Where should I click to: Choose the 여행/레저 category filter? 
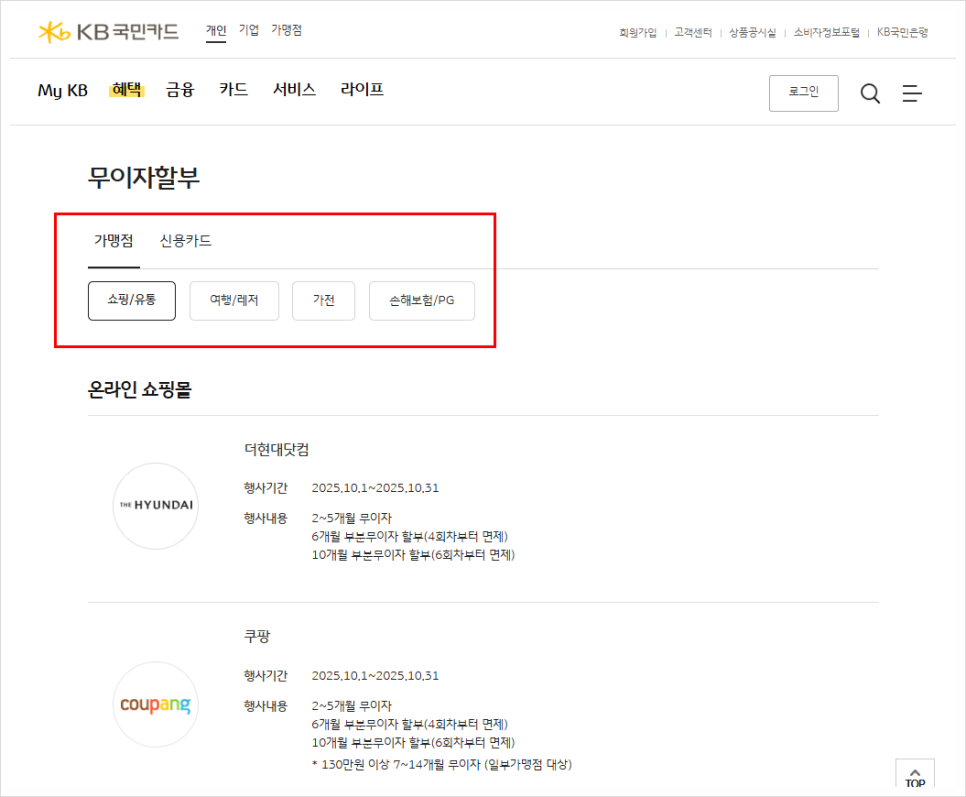point(233,300)
